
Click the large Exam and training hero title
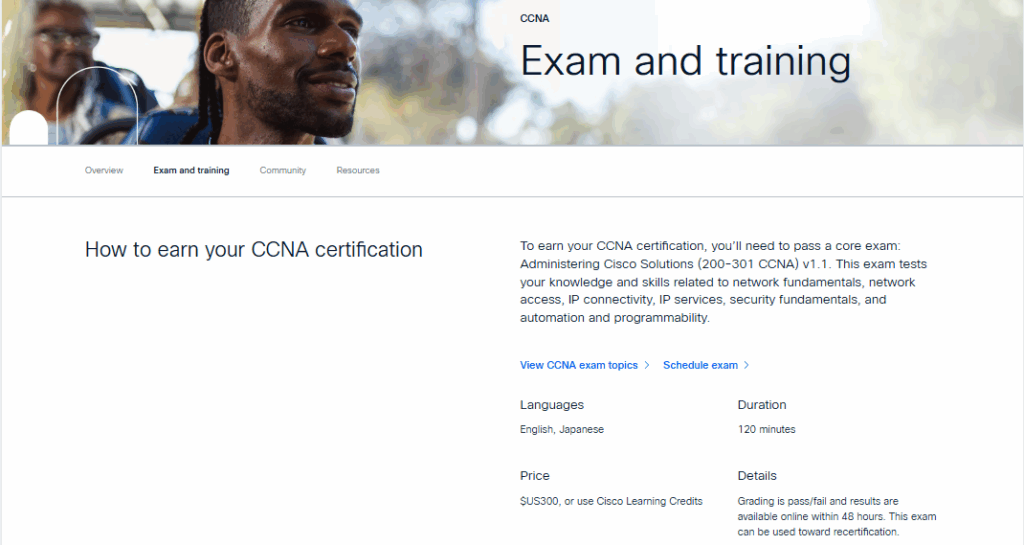point(685,61)
